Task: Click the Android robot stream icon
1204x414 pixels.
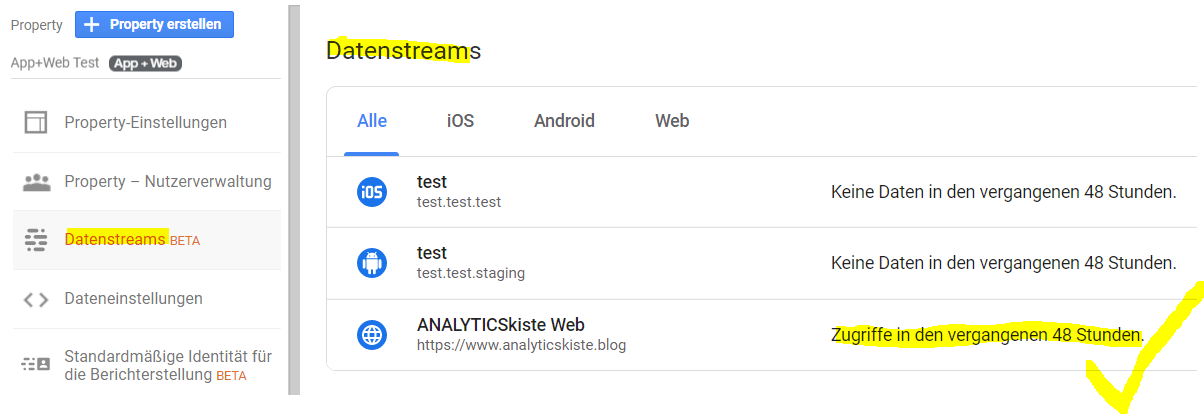Action: 372,263
